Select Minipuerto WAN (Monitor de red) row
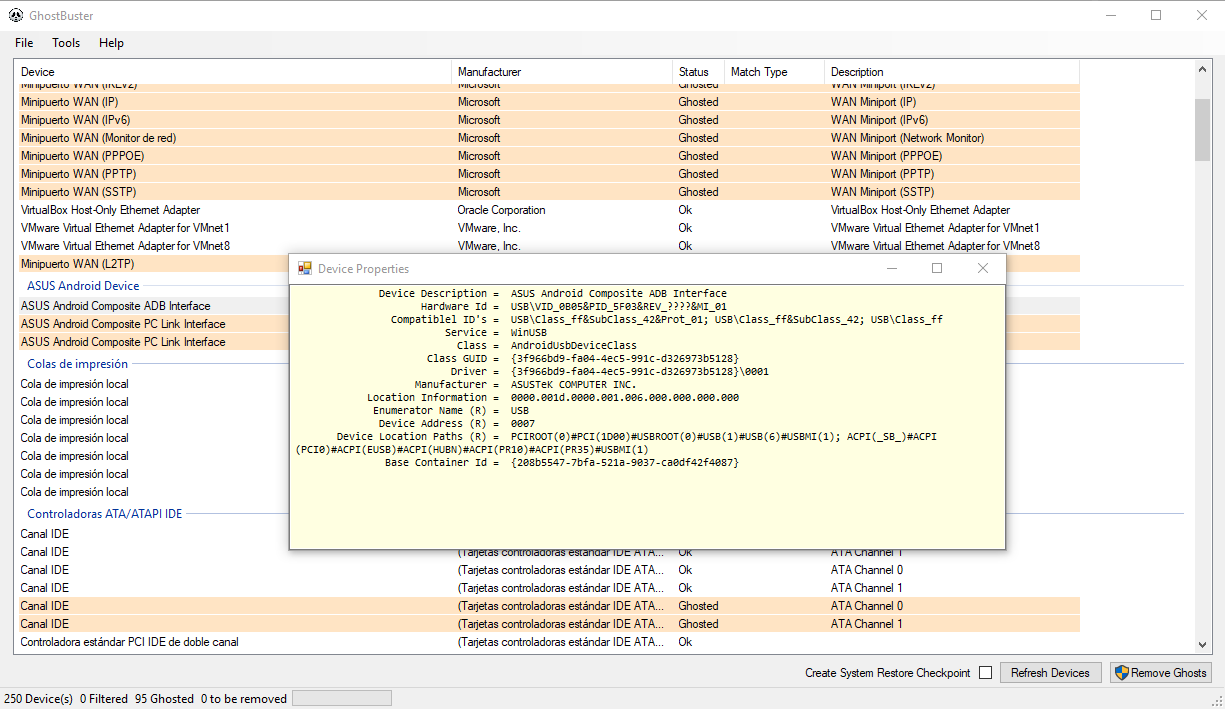 548,138
